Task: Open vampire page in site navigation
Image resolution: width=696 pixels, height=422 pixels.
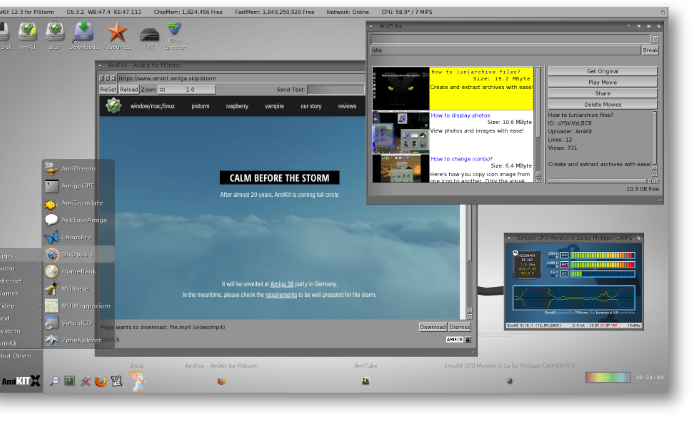Action: point(274,106)
